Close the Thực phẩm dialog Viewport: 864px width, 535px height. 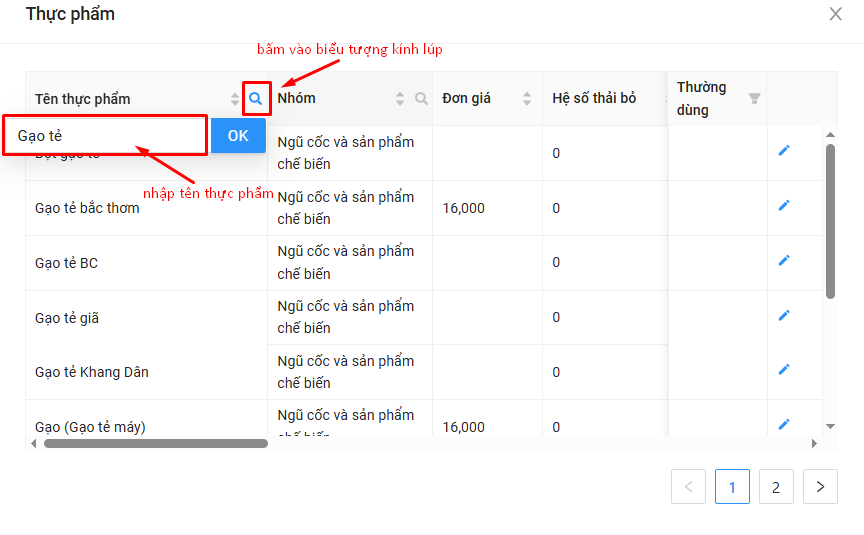(836, 14)
